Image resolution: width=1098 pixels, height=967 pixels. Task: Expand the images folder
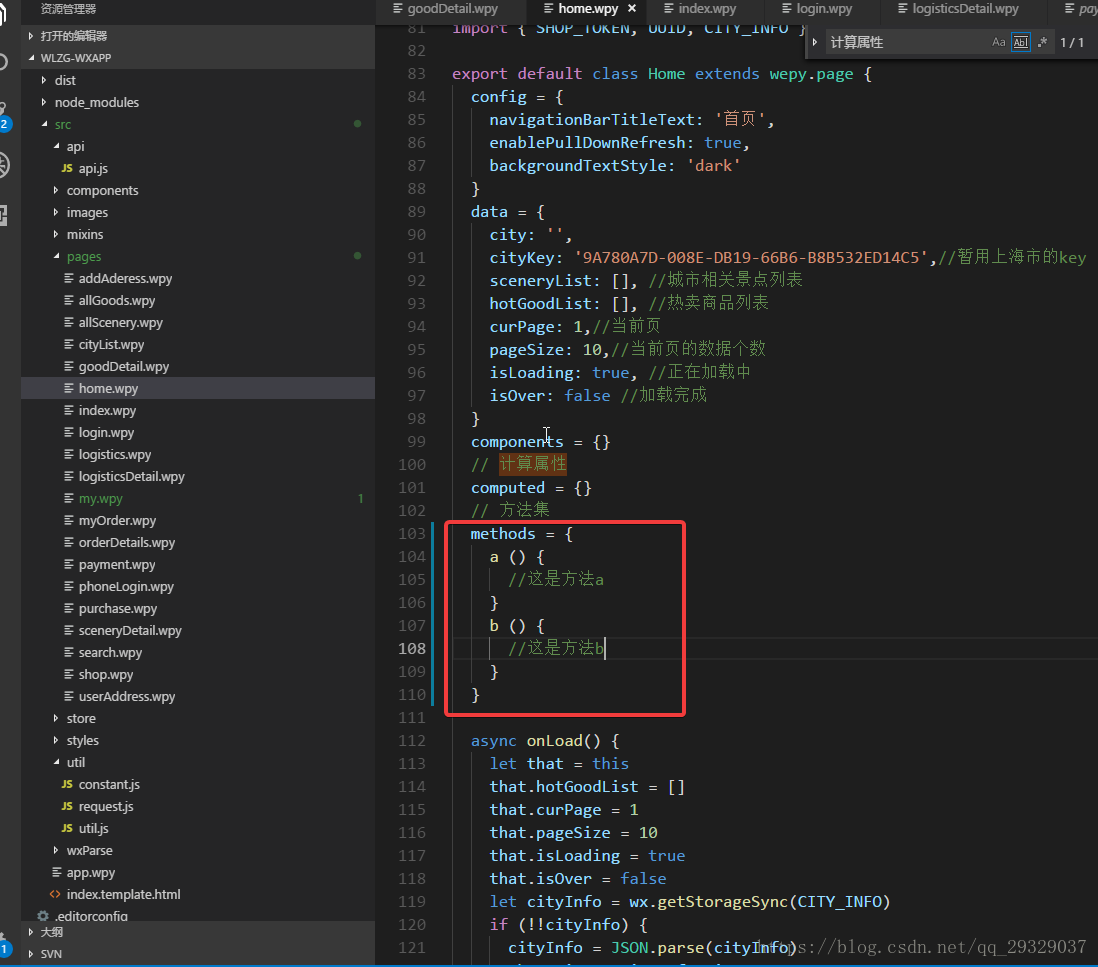click(56, 212)
